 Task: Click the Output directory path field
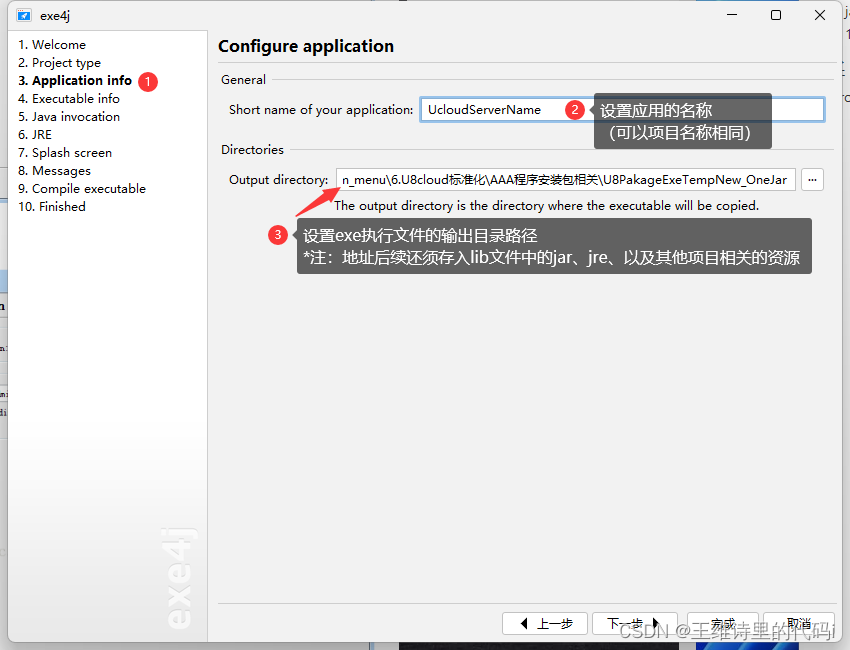click(x=565, y=179)
